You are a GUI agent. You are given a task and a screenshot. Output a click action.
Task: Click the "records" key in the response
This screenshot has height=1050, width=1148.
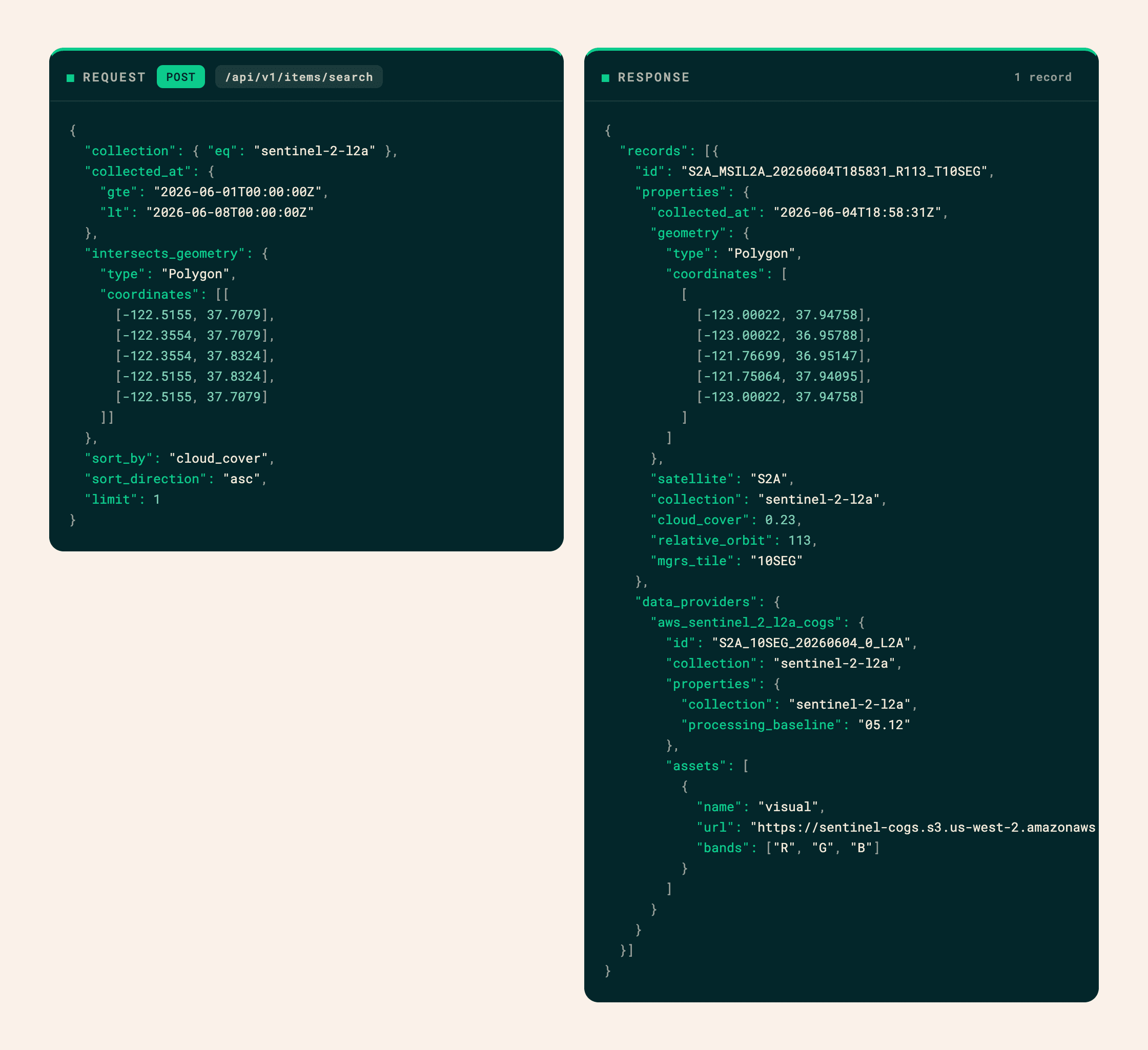(x=654, y=151)
